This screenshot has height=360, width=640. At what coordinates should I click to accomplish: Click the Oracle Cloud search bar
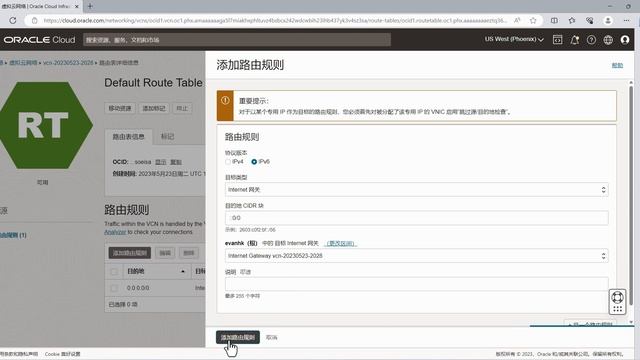[x=237, y=40]
